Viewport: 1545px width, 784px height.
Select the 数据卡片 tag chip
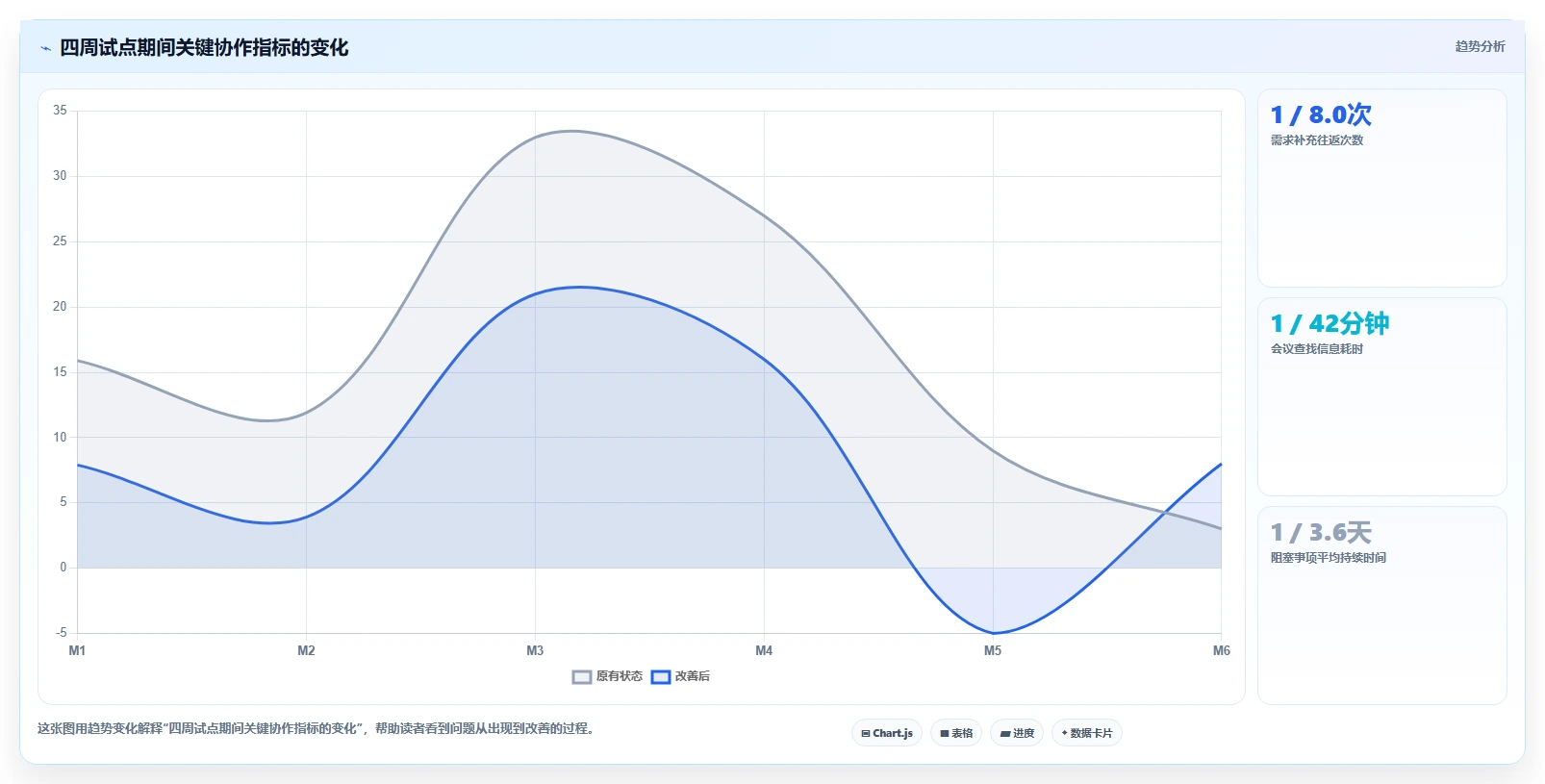click(1087, 733)
